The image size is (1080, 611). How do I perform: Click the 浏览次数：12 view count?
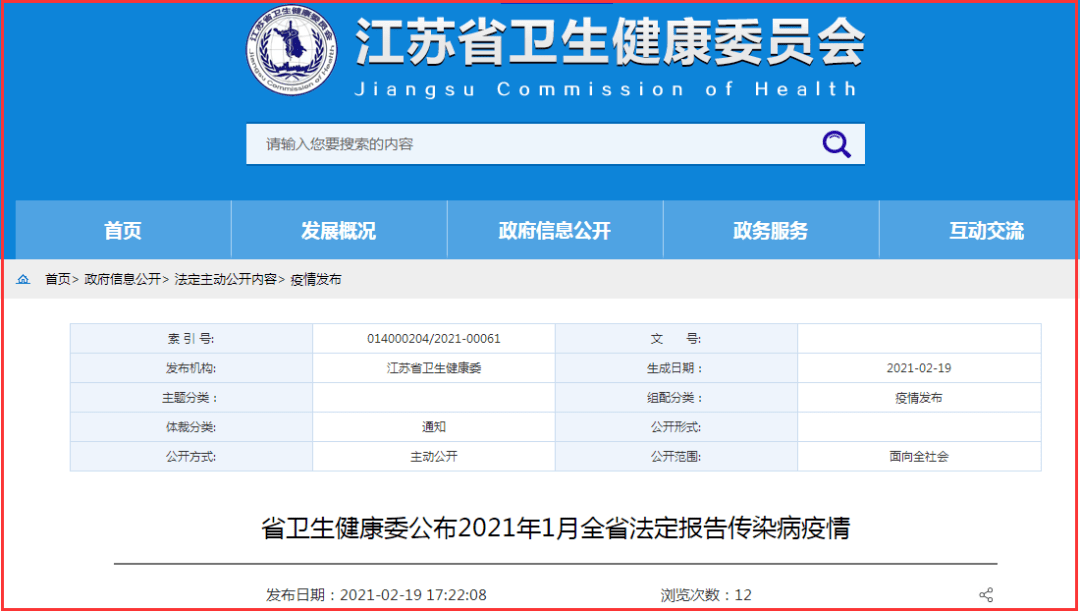pyautogui.click(x=706, y=594)
